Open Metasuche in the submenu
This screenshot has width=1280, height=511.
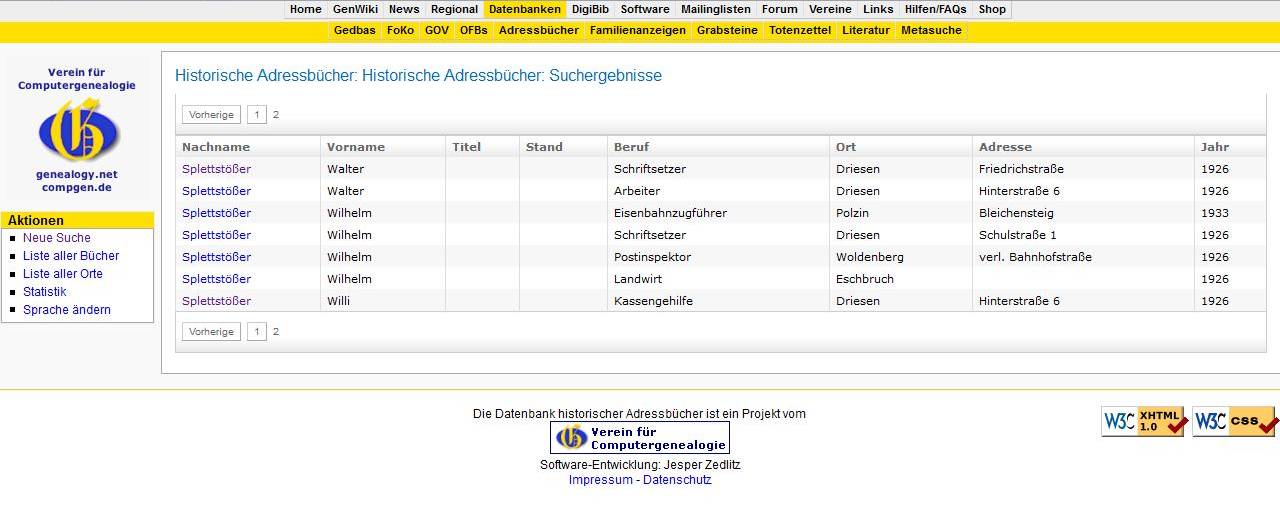(931, 30)
